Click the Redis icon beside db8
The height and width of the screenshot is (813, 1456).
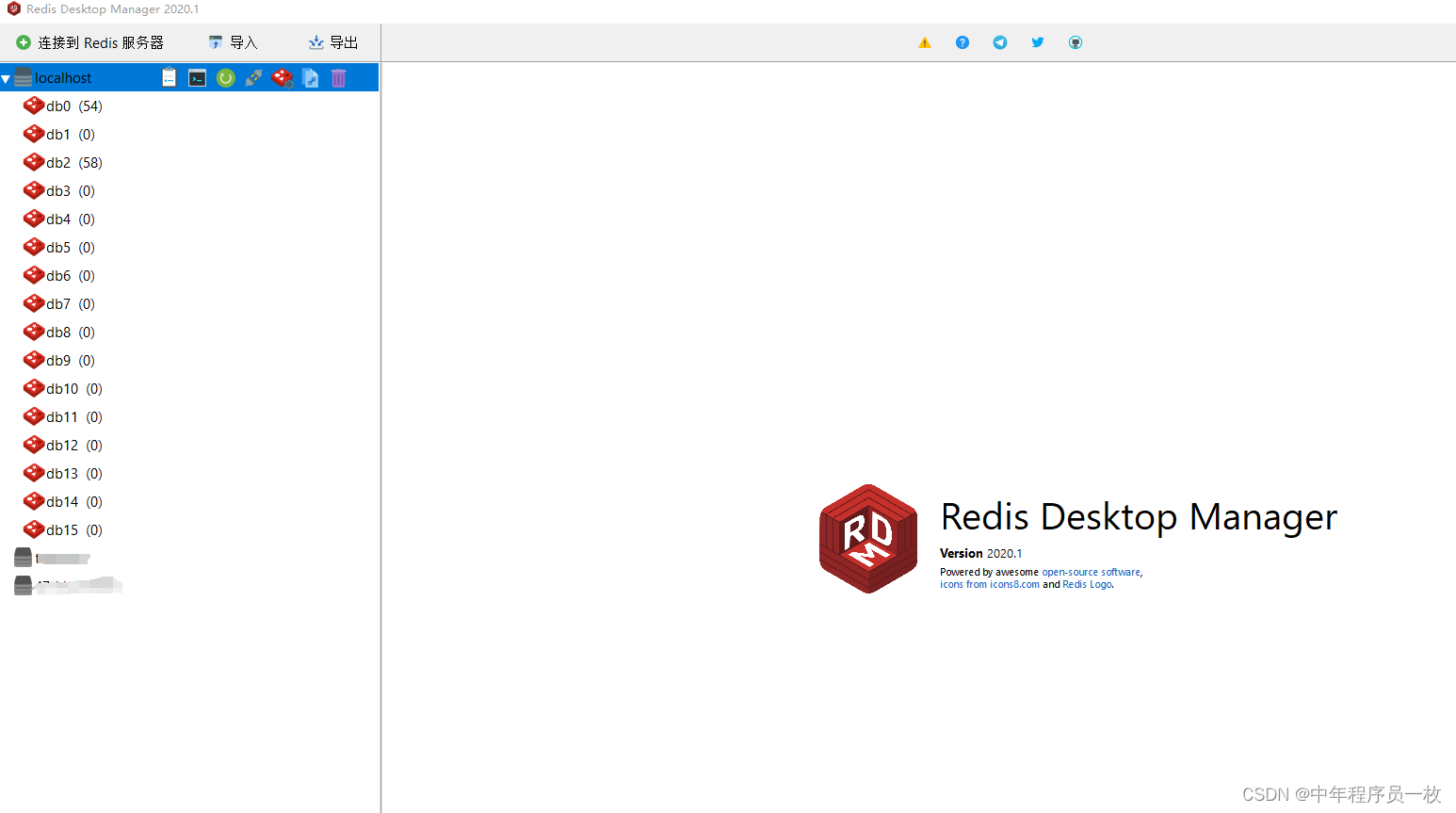[34, 332]
